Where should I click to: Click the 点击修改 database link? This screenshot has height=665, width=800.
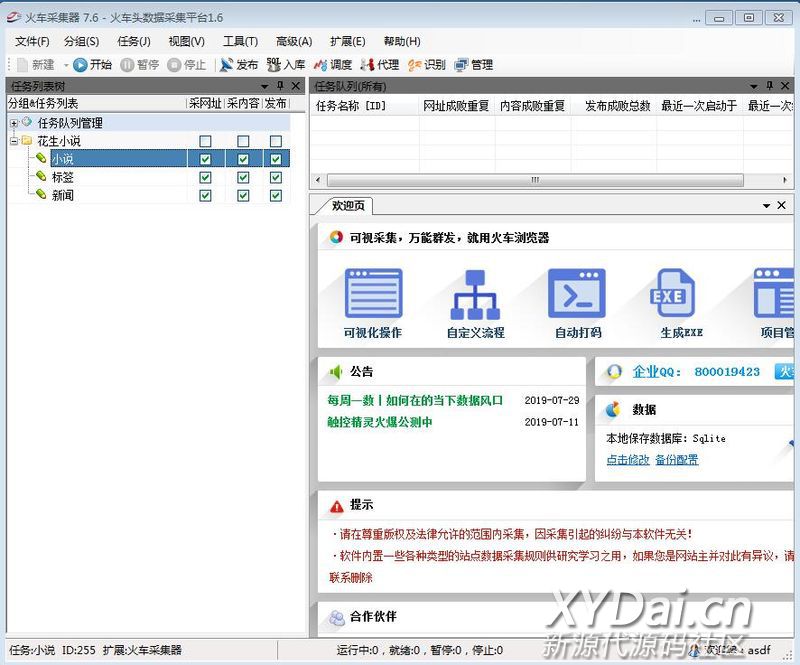628,460
